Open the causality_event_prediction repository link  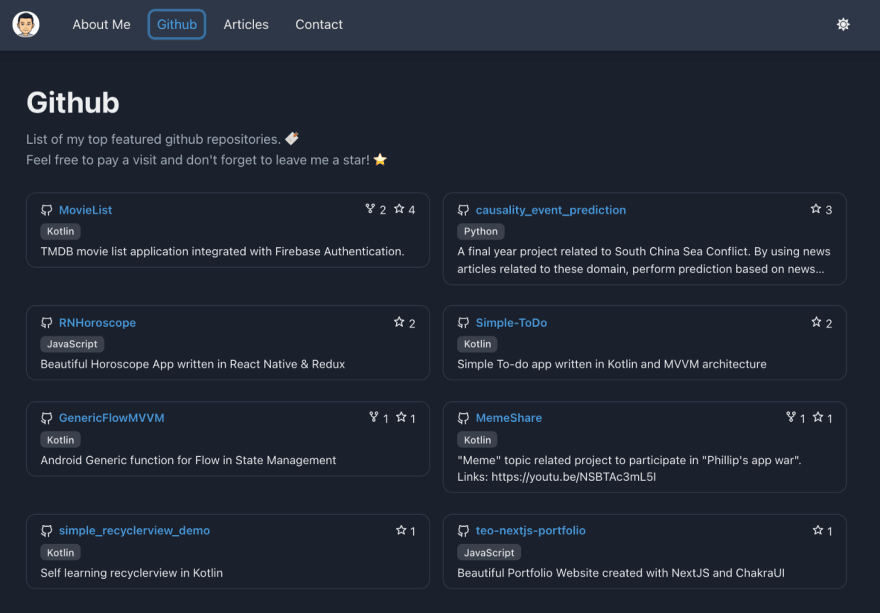click(x=551, y=210)
